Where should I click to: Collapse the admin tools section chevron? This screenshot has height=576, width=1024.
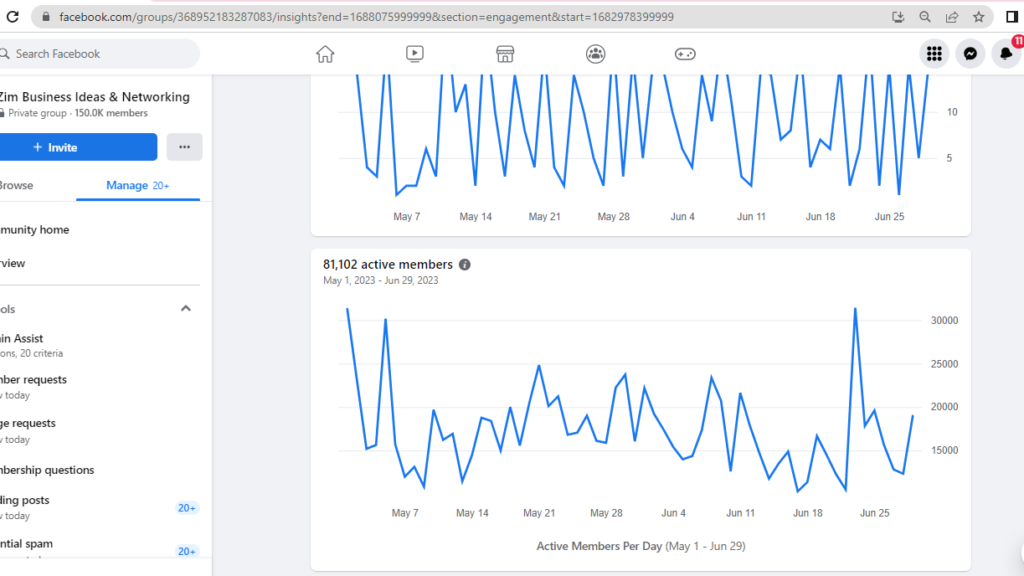(x=185, y=308)
